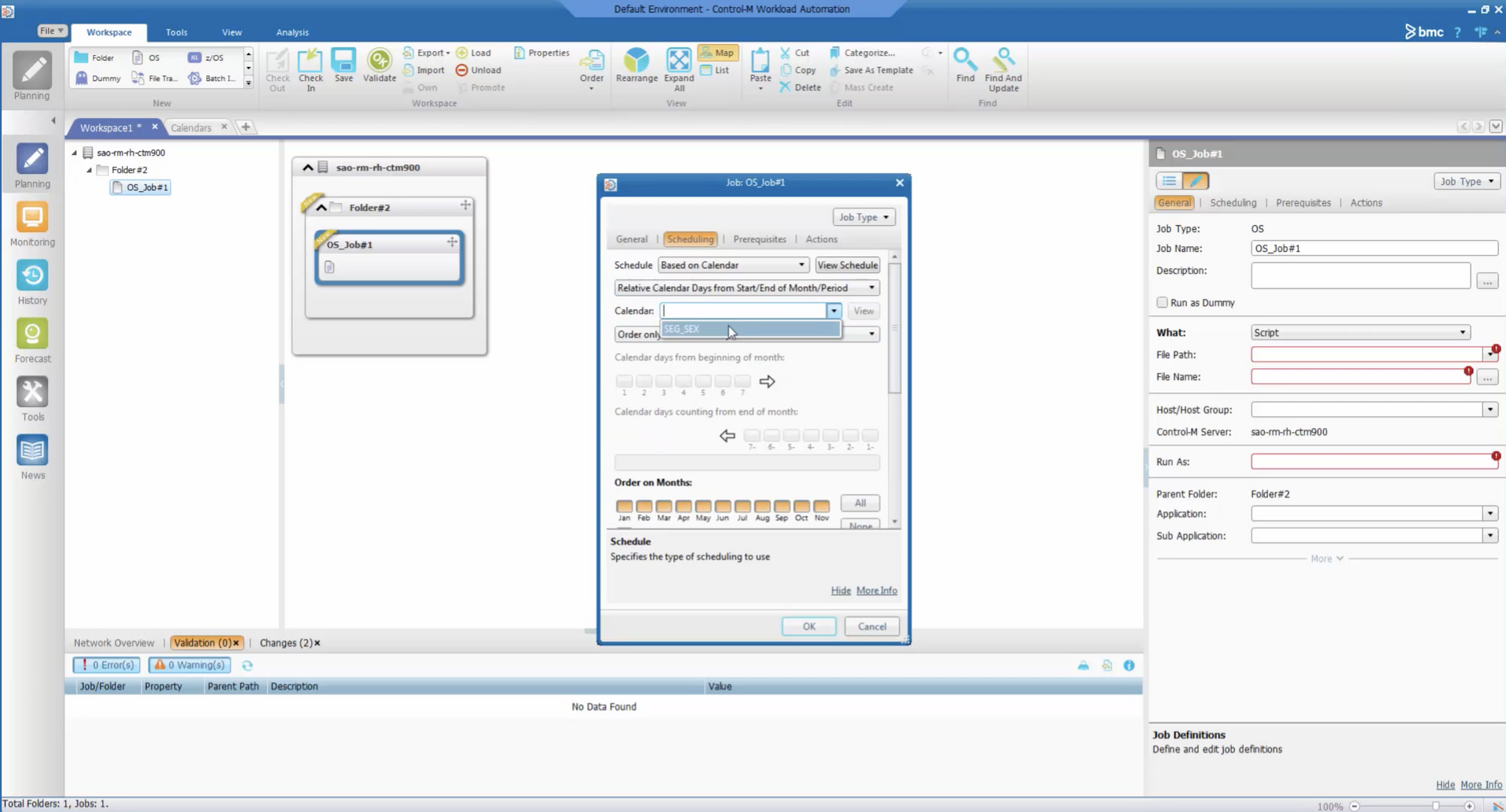Click the All months button
This screenshot has height=812, width=1506.
click(860, 503)
